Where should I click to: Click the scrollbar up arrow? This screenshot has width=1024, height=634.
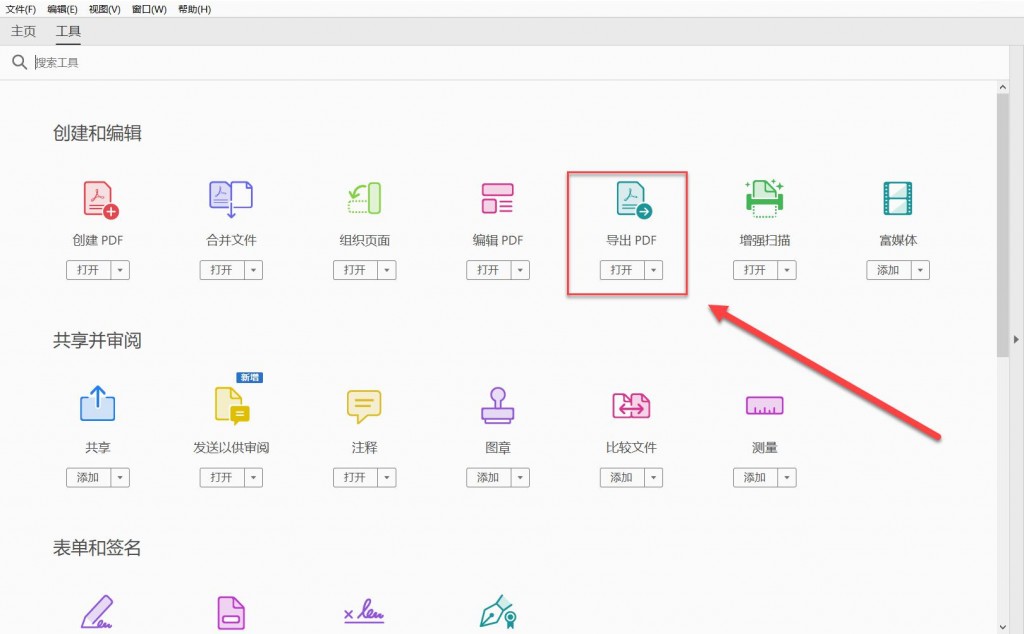(1002, 87)
